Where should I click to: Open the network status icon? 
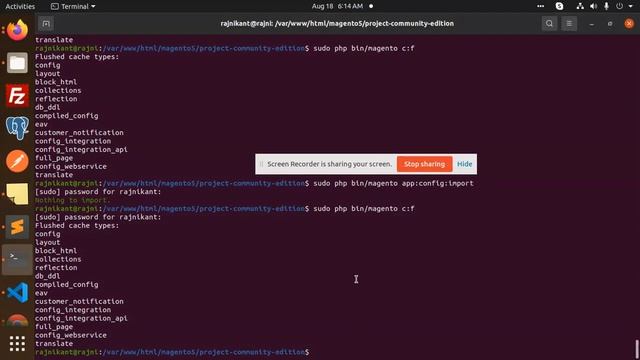[x=580, y=6]
